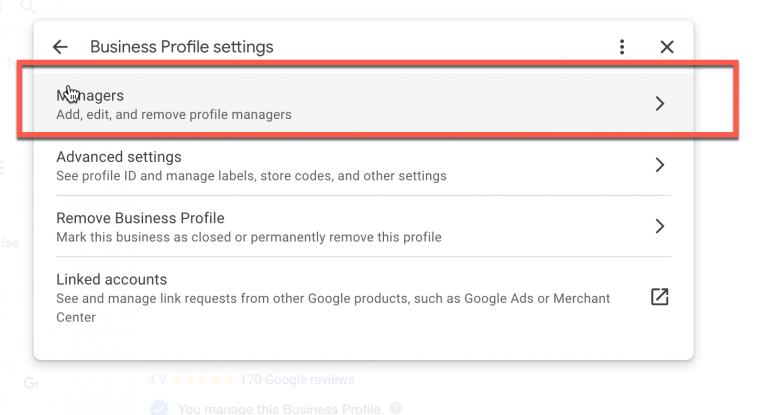Expand Advanced settings via its chevron arrow
768x415 pixels.
pos(659,165)
